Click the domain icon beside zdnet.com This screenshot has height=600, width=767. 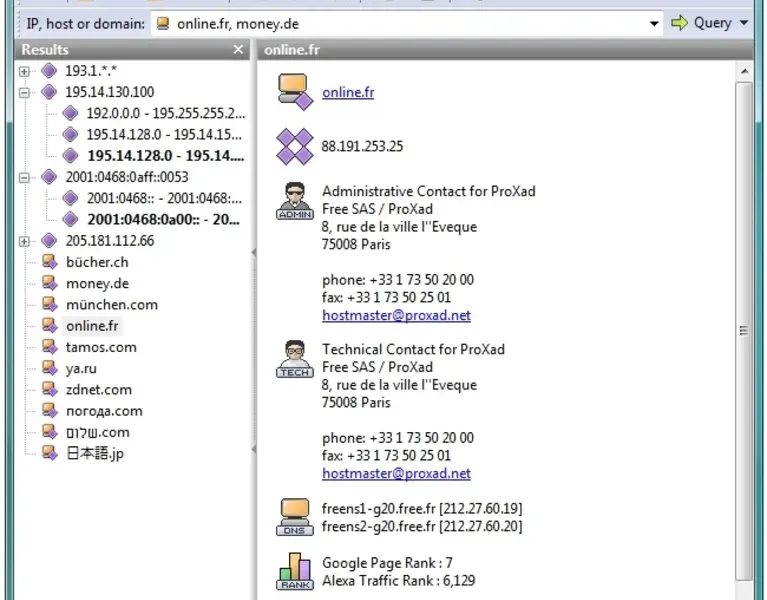pyautogui.click(x=49, y=390)
